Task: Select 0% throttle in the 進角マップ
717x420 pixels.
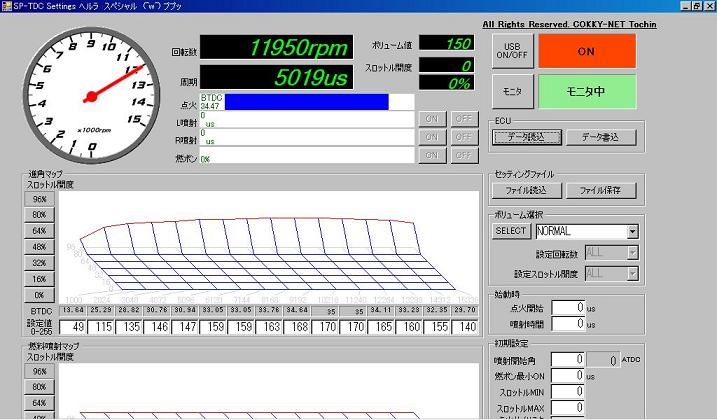Action: click(x=39, y=295)
